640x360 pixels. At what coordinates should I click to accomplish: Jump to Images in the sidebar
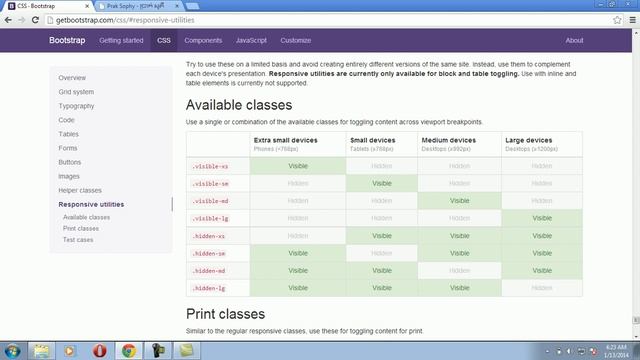click(69, 176)
